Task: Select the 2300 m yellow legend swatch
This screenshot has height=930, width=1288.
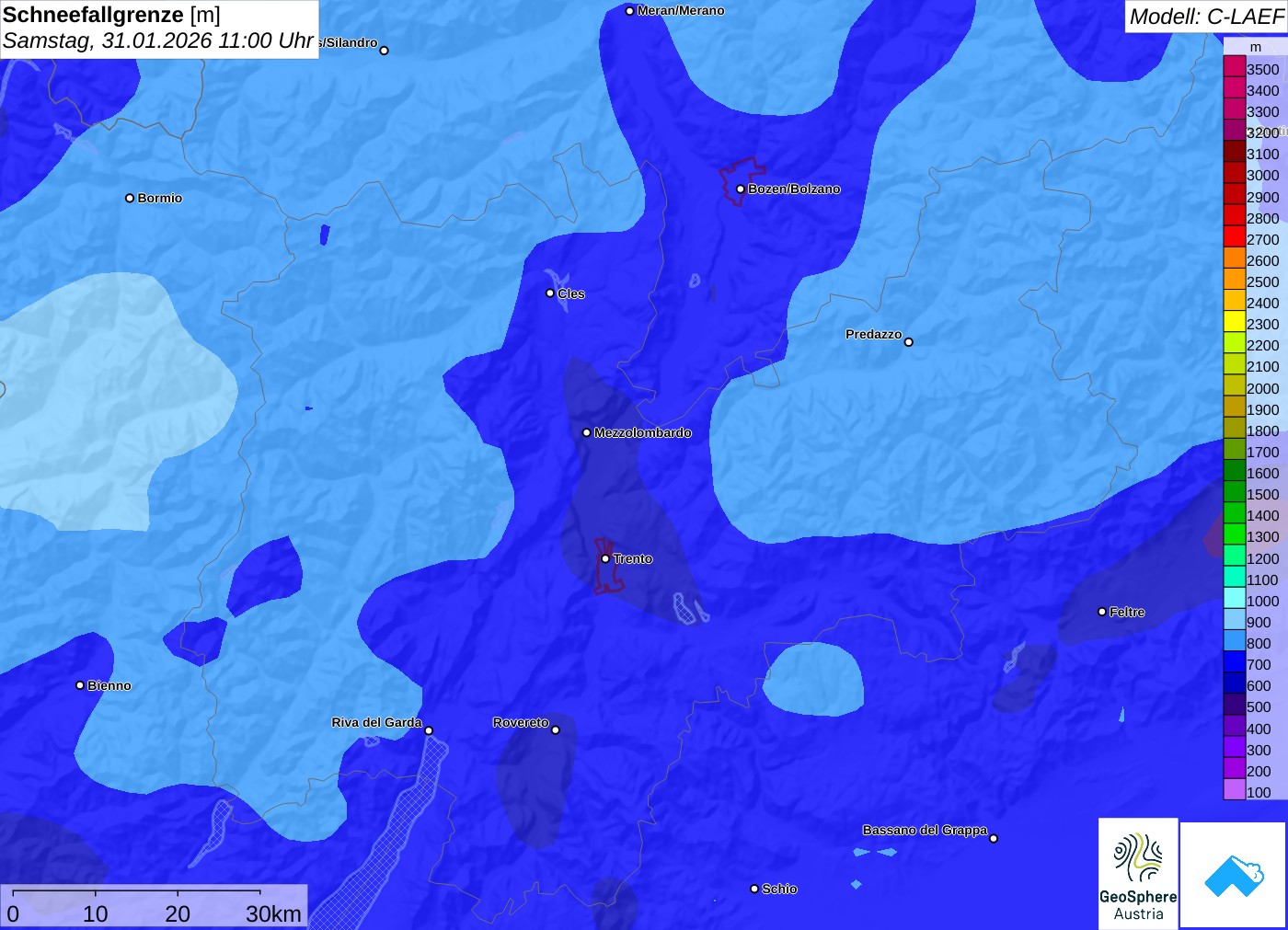Action: tap(1235, 321)
